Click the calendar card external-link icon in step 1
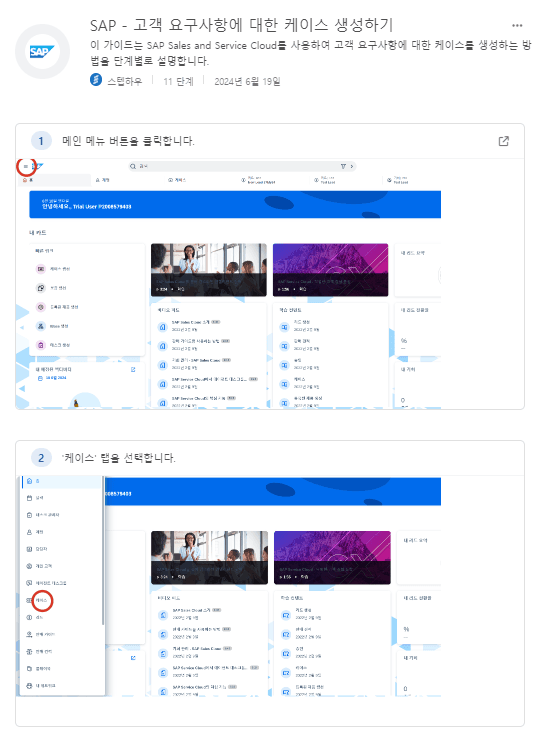 [x=133, y=370]
